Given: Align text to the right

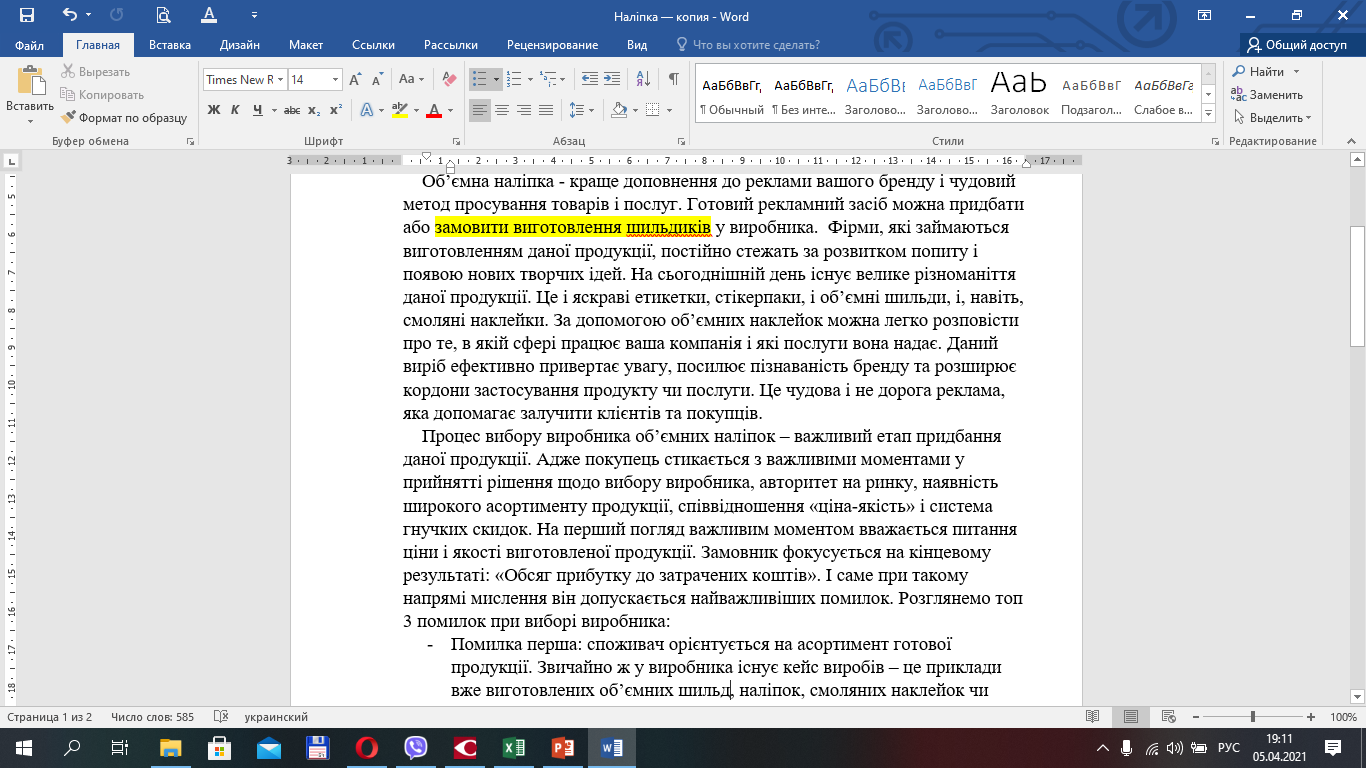Looking at the screenshot, I should coord(523,110).
